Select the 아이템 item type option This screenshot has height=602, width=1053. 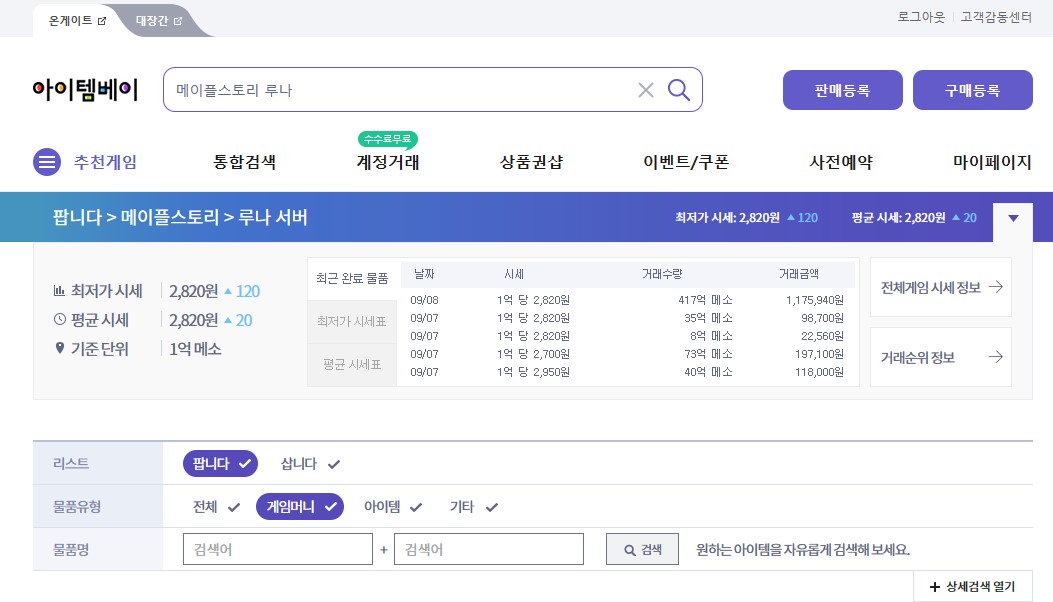coord(393,507)
